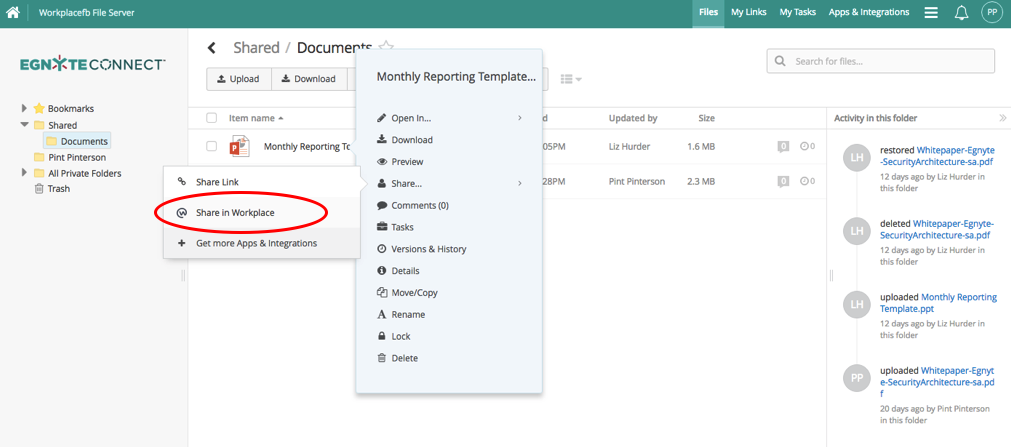Switch to the My Tasks tab

point(798,13)
